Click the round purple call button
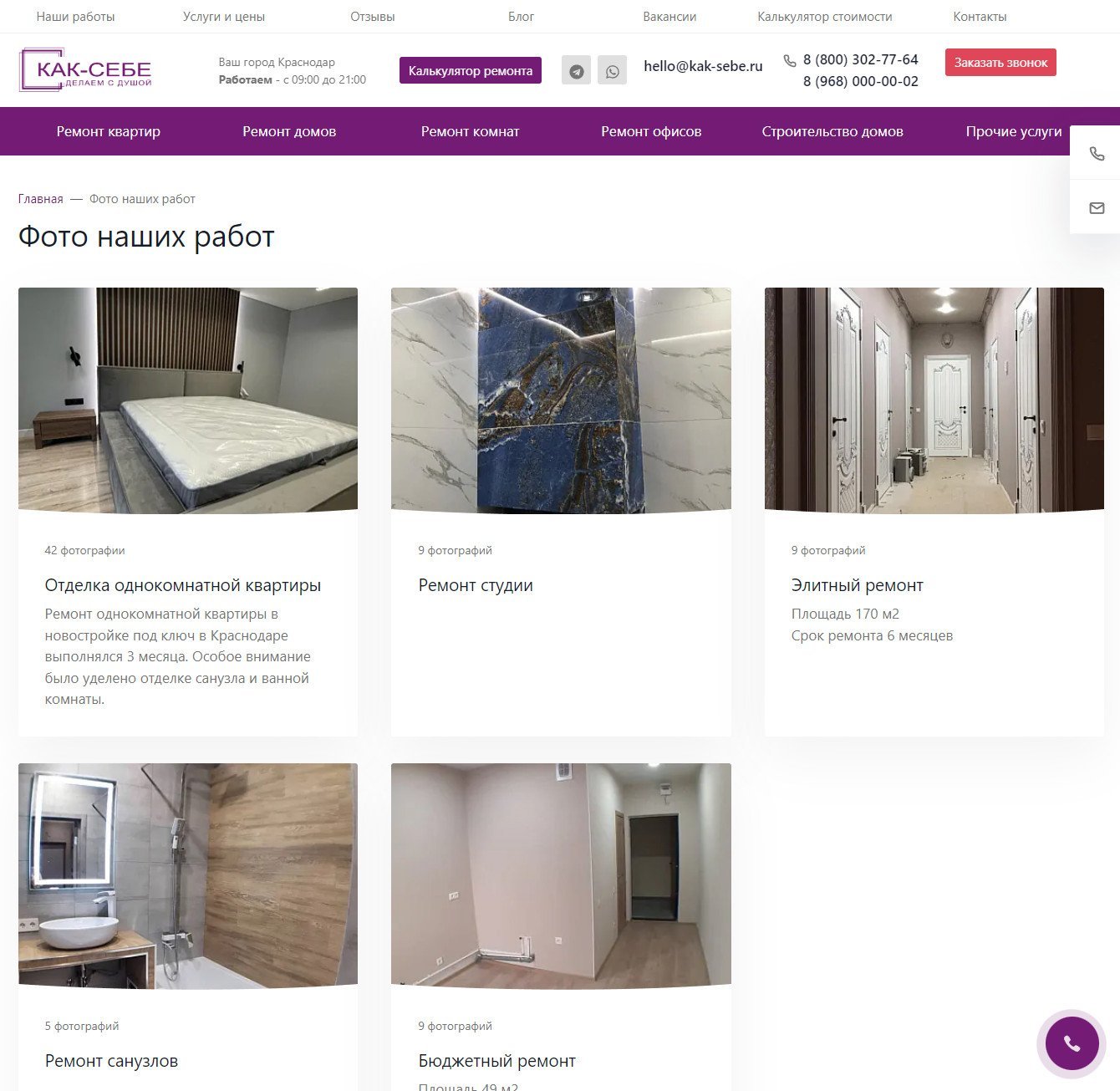 tap(1072, 1043)
